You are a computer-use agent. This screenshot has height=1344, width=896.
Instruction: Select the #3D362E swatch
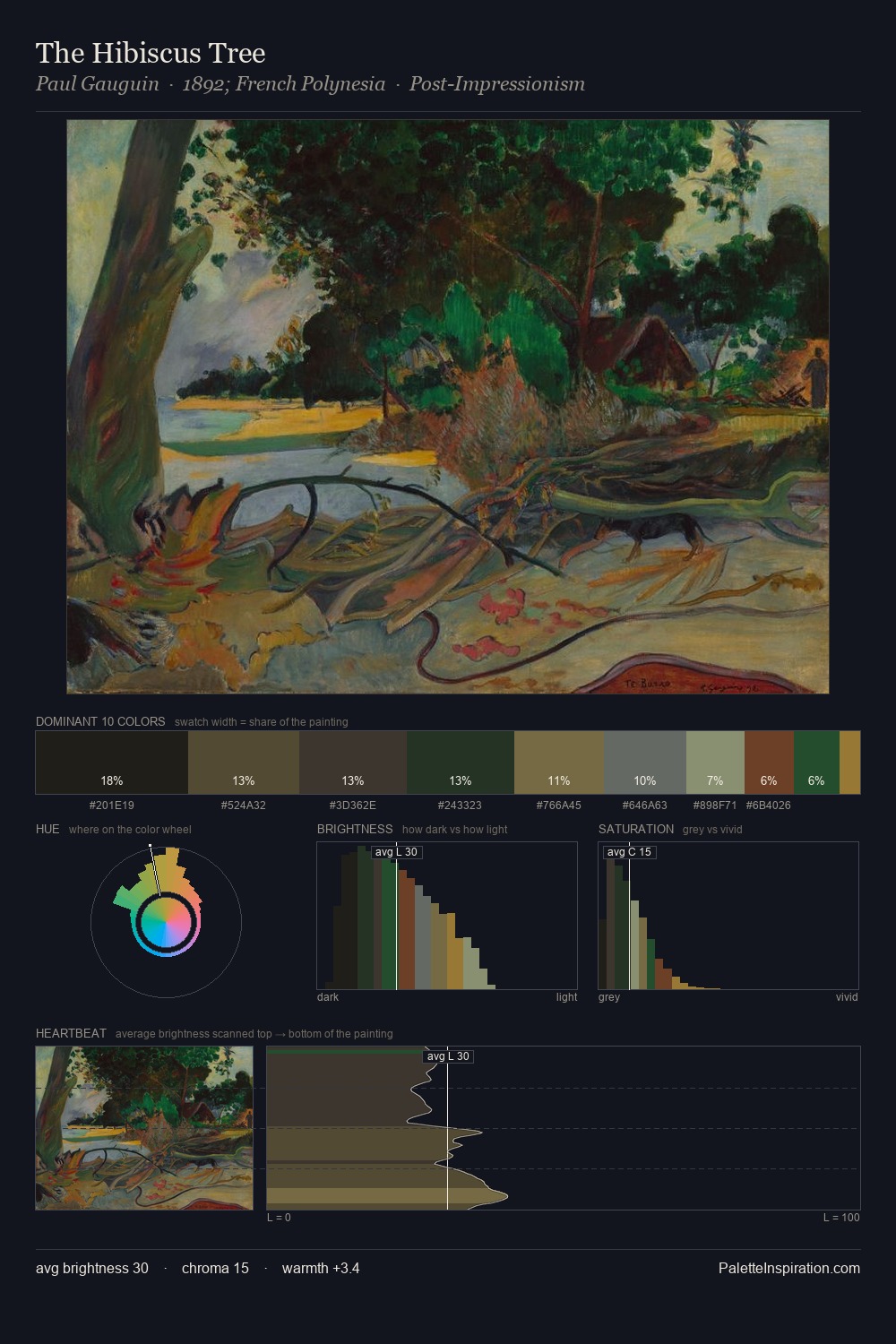353,762
